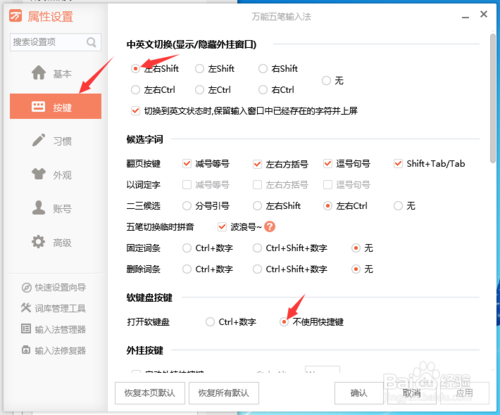Image resolution: width=500 pixels, height=415 pixels.
Task: Select 左右Shift for 二三候选
Action: (257, 206)
